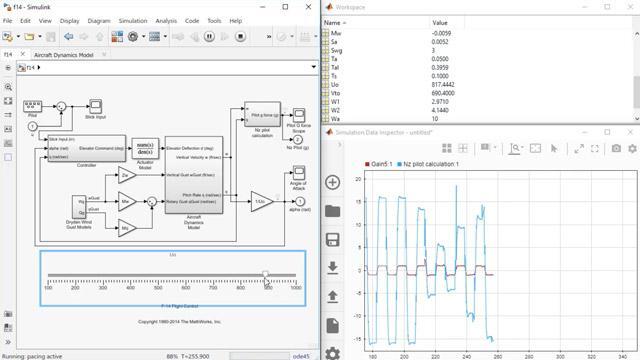Click the Forward arrow in Simulink toolbar

[84, 37]
